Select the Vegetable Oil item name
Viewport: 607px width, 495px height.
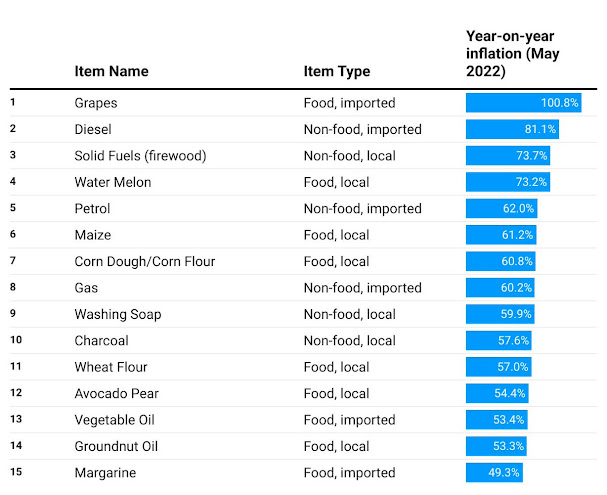tap(114, 420)
